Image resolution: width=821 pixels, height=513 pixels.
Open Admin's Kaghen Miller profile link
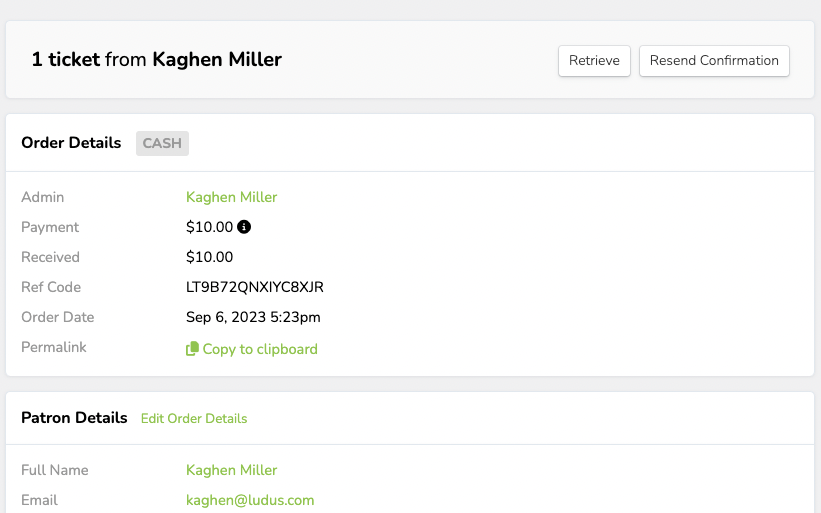coord(231,197)
